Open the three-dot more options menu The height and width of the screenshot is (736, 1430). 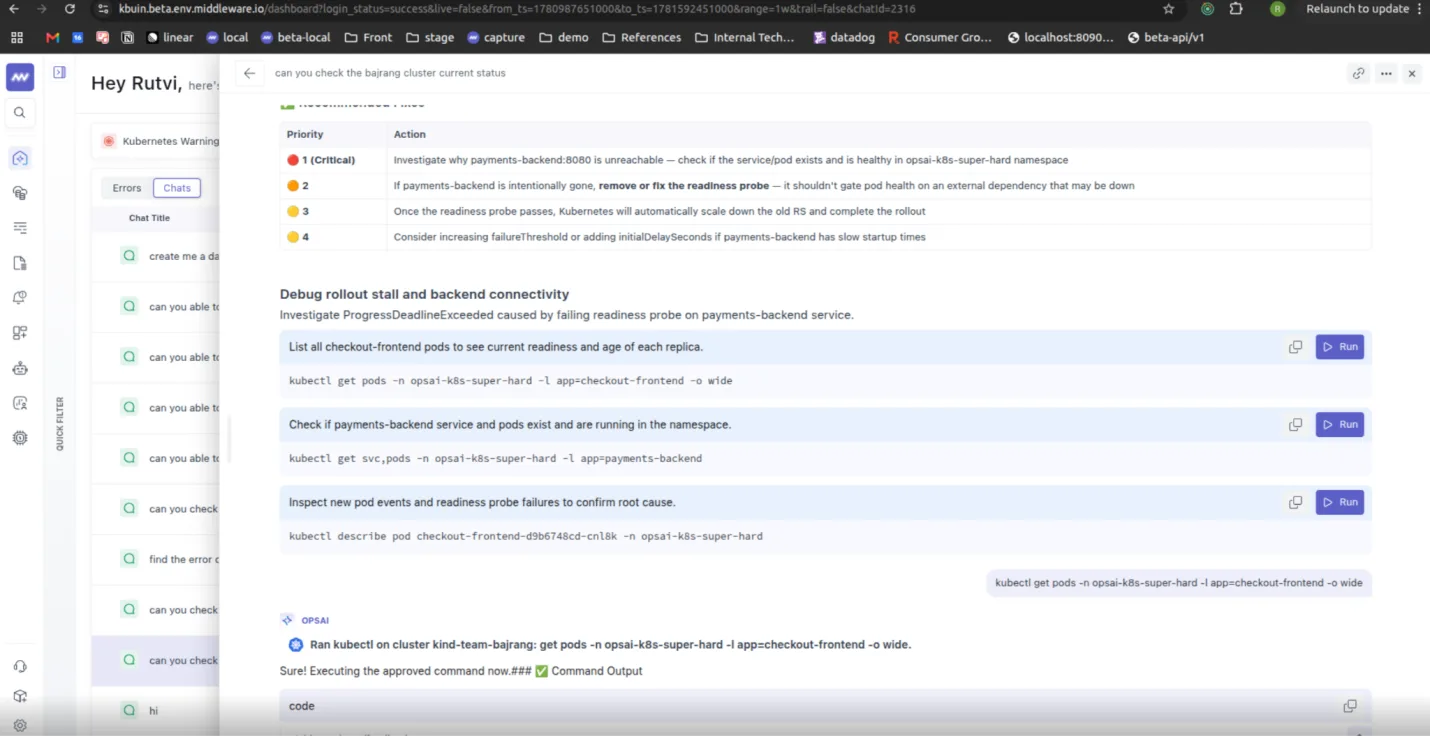(1386, 73)
